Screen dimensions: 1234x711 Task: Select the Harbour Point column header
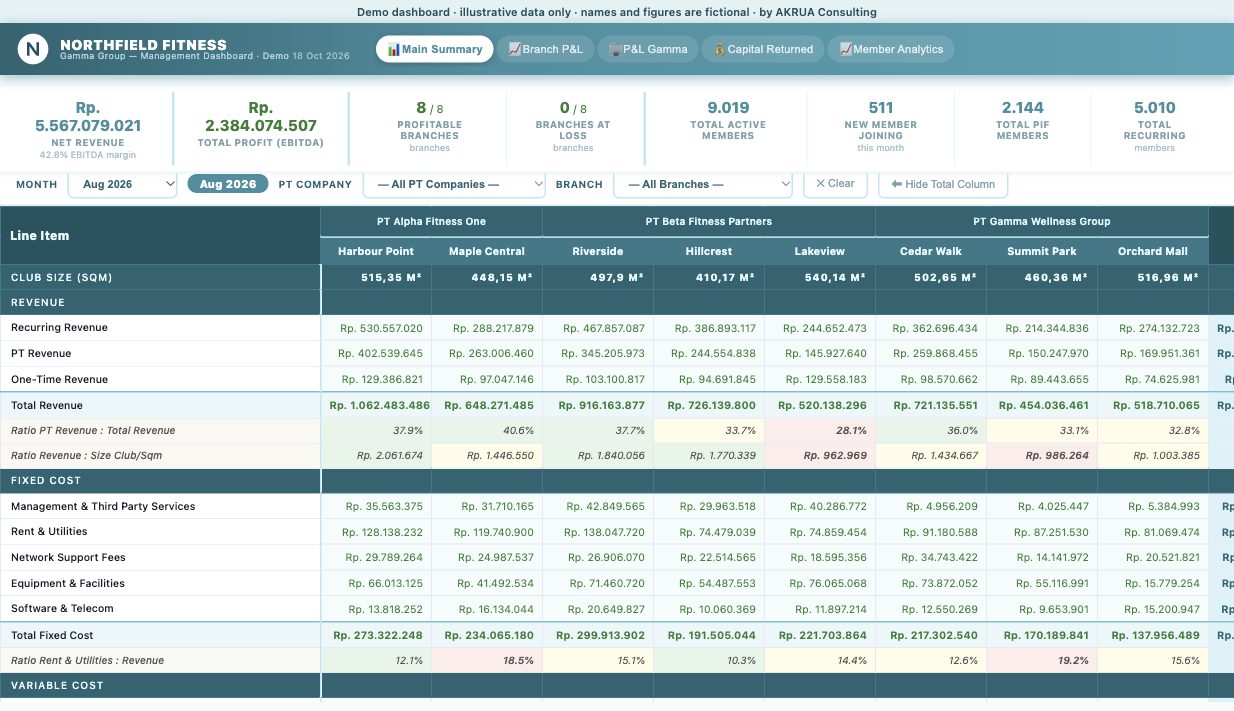[376, 251]
